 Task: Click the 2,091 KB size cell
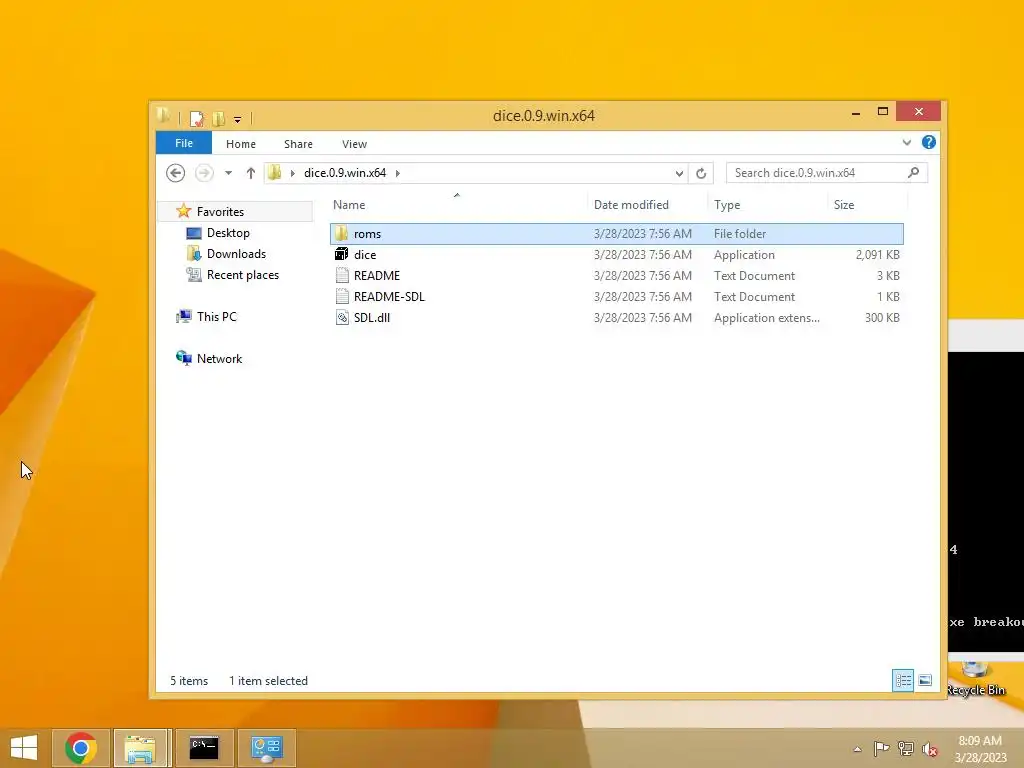877,255
